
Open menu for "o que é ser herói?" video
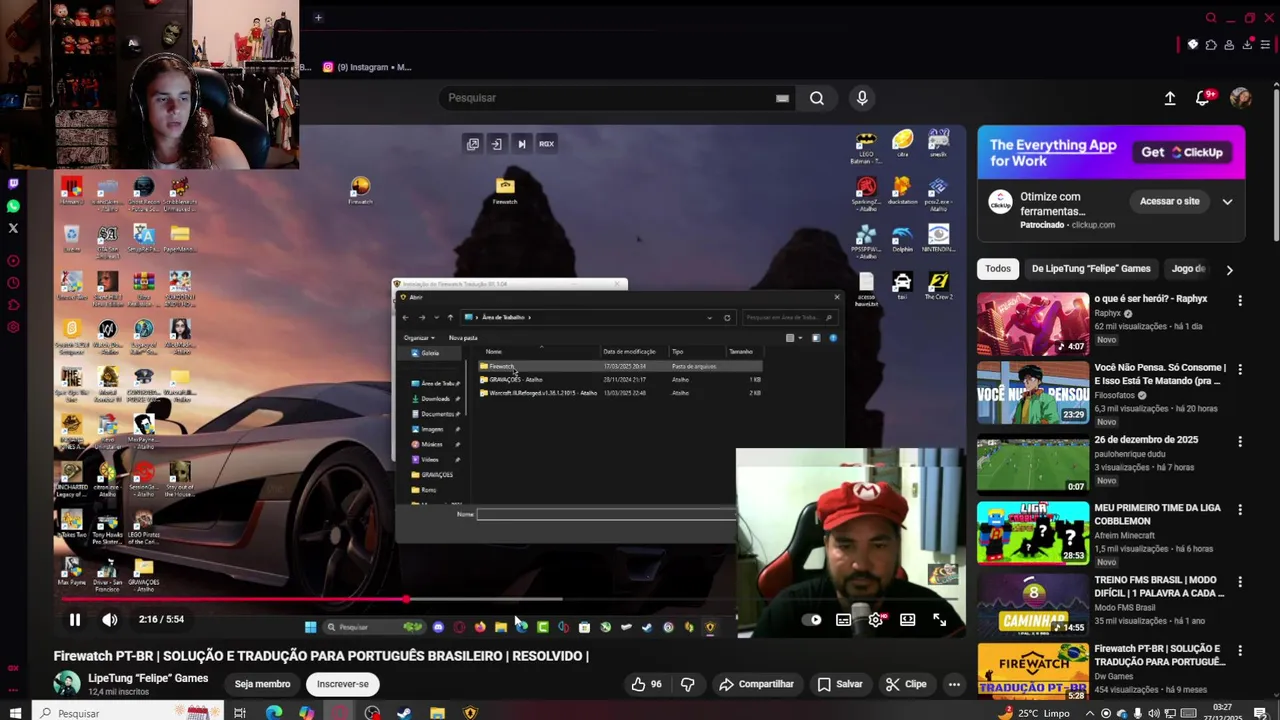[1240, 300]
